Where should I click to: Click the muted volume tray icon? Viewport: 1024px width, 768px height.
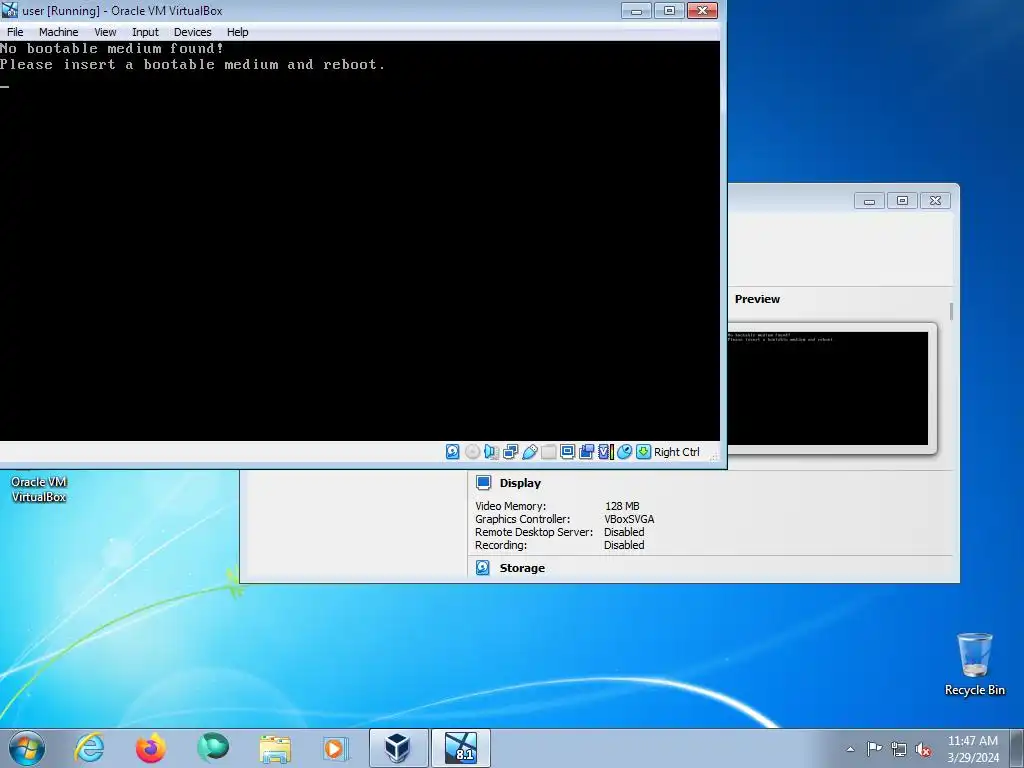point(923,749)
